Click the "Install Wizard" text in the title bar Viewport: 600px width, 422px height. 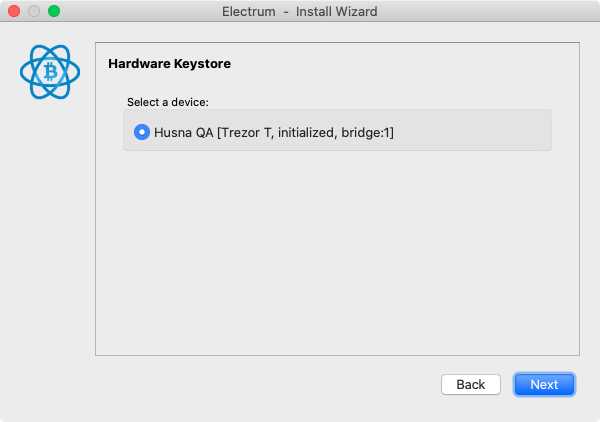[x=336, y=11]
